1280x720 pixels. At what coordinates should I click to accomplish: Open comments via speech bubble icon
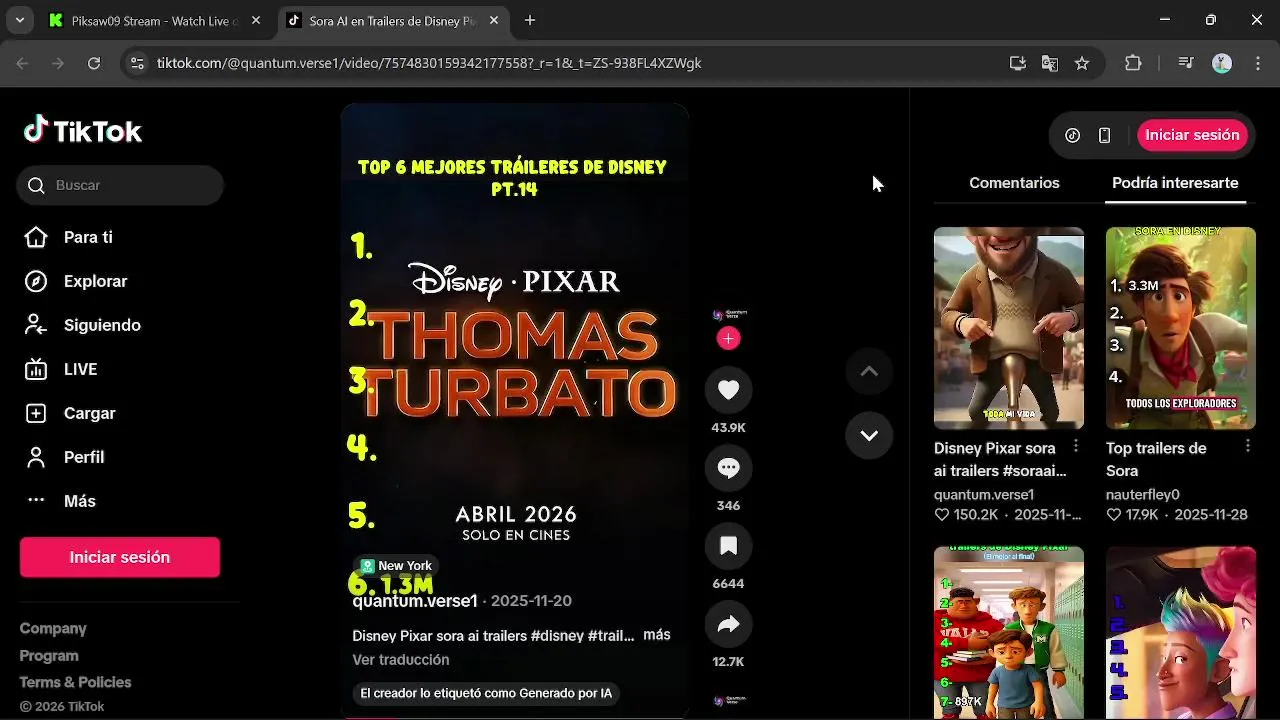coord(728,468)
